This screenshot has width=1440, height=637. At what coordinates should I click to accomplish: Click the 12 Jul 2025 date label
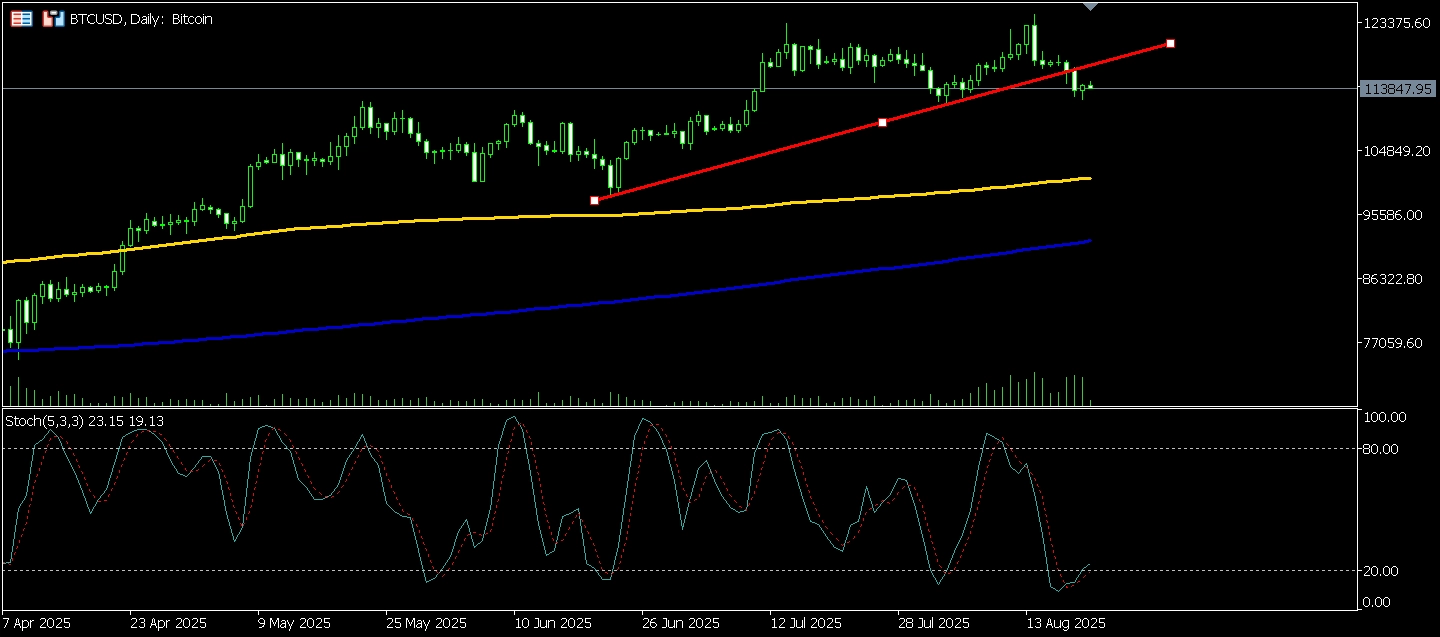(807, 623)
